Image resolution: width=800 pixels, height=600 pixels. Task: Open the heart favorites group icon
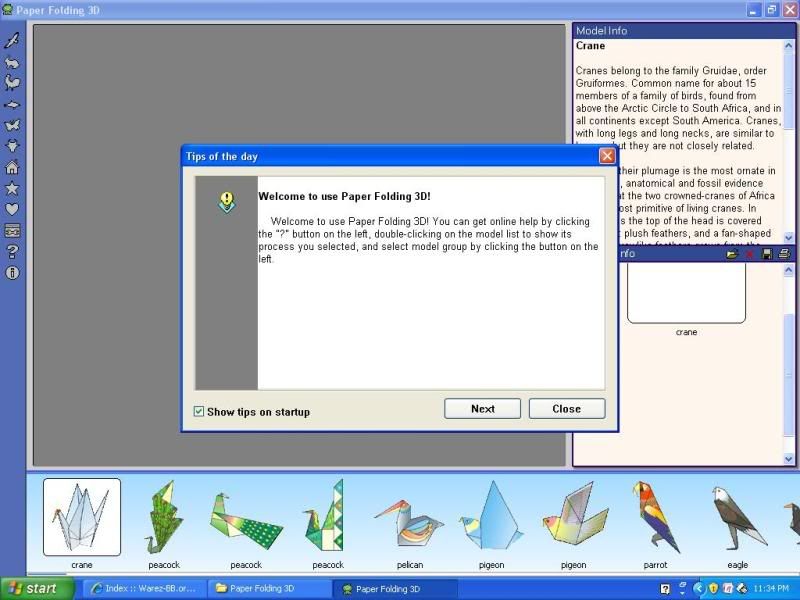tap(12, 209)
